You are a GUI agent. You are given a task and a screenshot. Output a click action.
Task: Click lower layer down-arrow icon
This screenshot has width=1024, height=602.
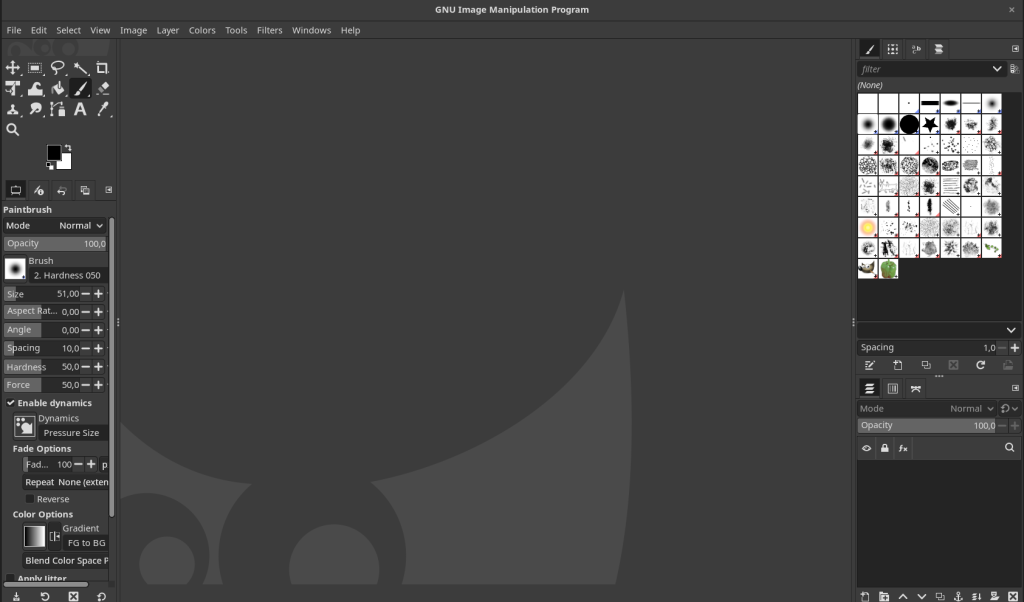pyautogui.click(x=921, y=596)
